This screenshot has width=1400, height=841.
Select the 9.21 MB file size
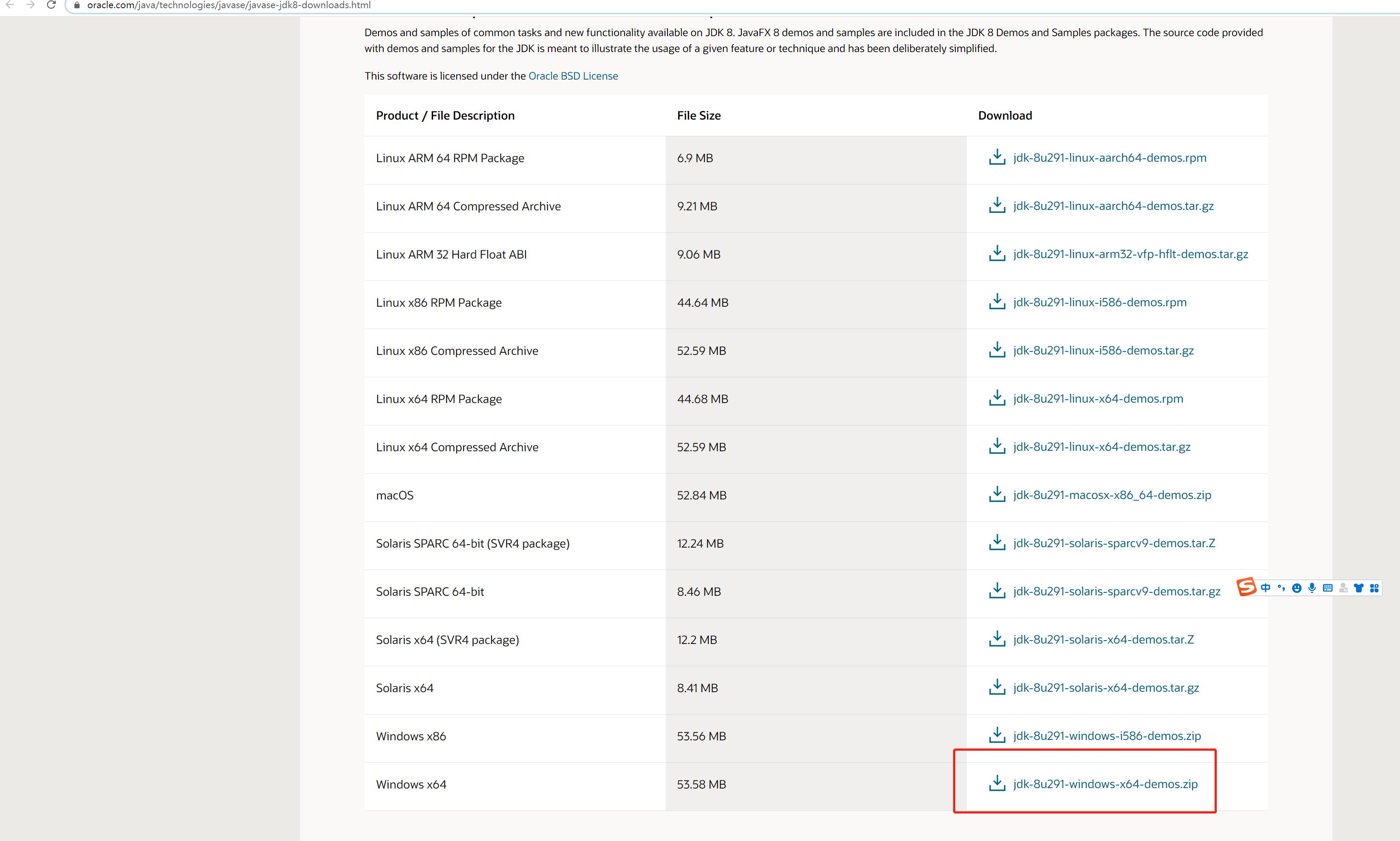(697, 206)
